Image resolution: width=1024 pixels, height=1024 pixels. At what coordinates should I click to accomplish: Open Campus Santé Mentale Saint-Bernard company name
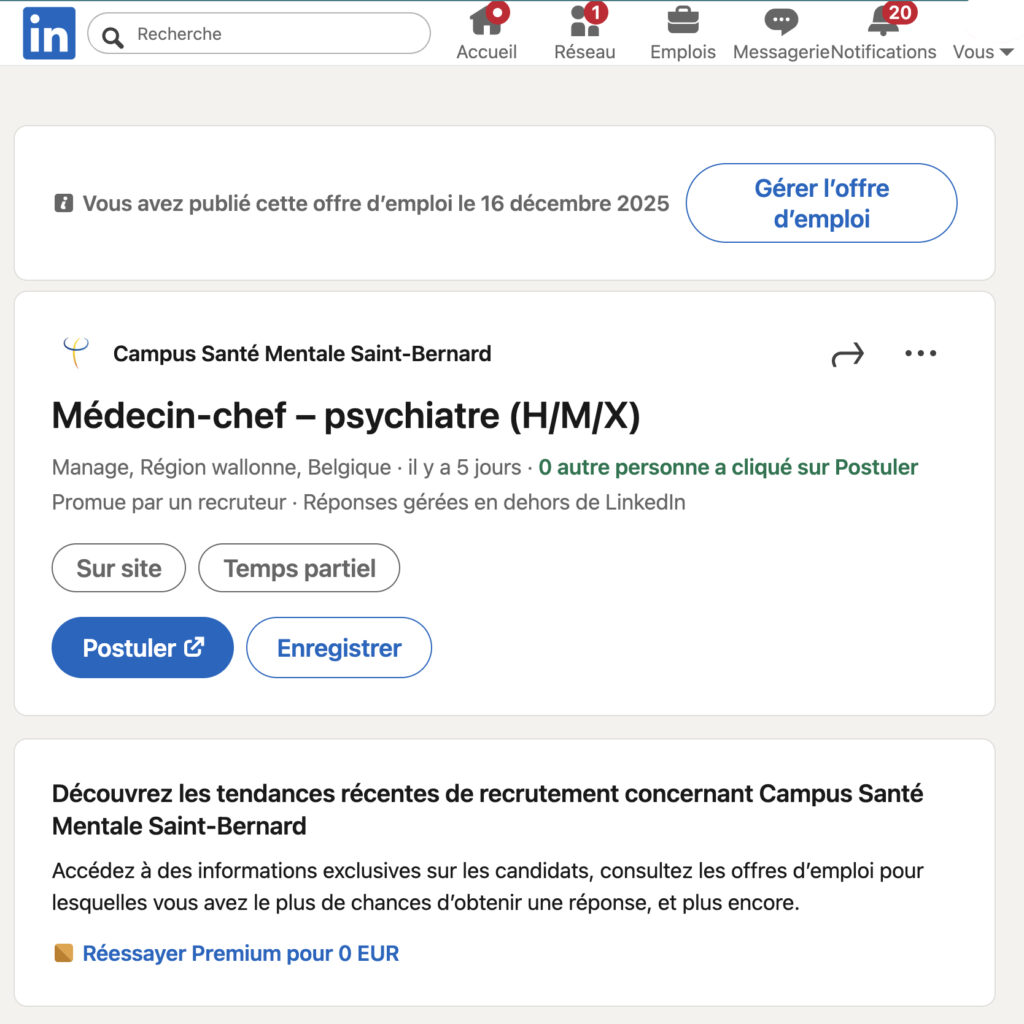click(302, 353)
